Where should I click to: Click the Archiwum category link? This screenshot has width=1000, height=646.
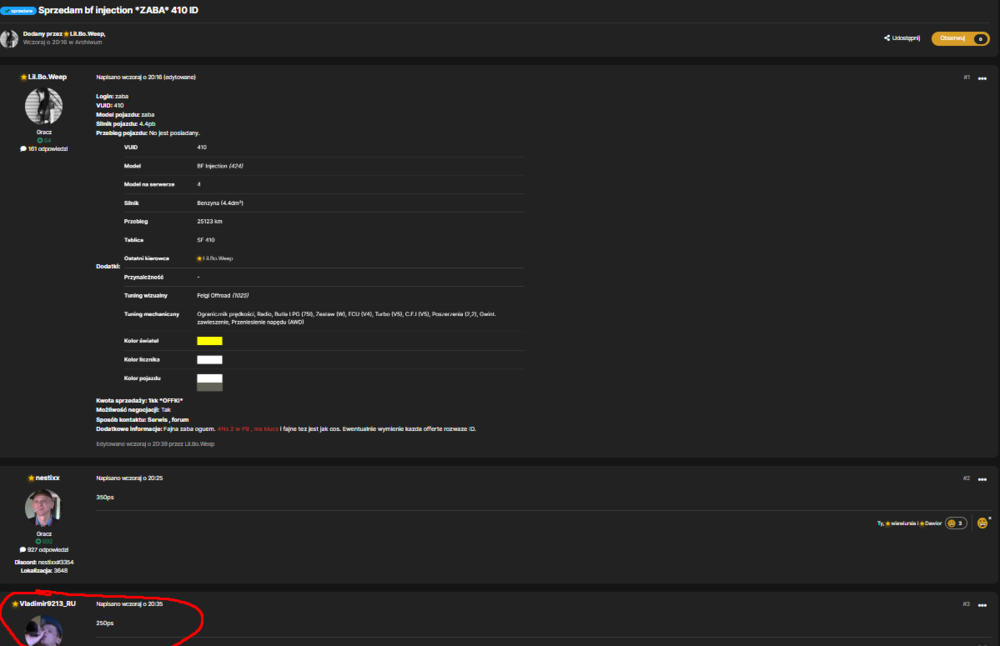[x=87, y=42]
